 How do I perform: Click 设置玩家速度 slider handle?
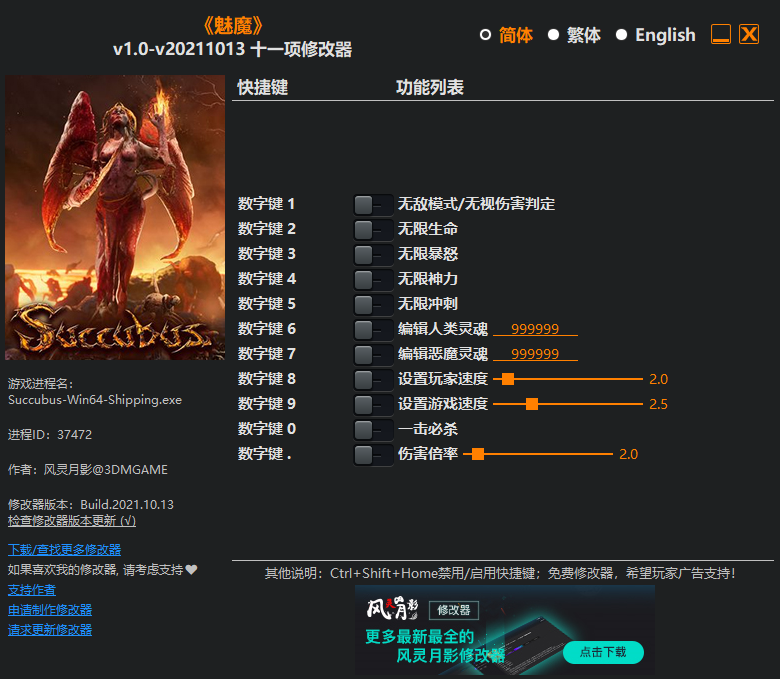point(508,379)
